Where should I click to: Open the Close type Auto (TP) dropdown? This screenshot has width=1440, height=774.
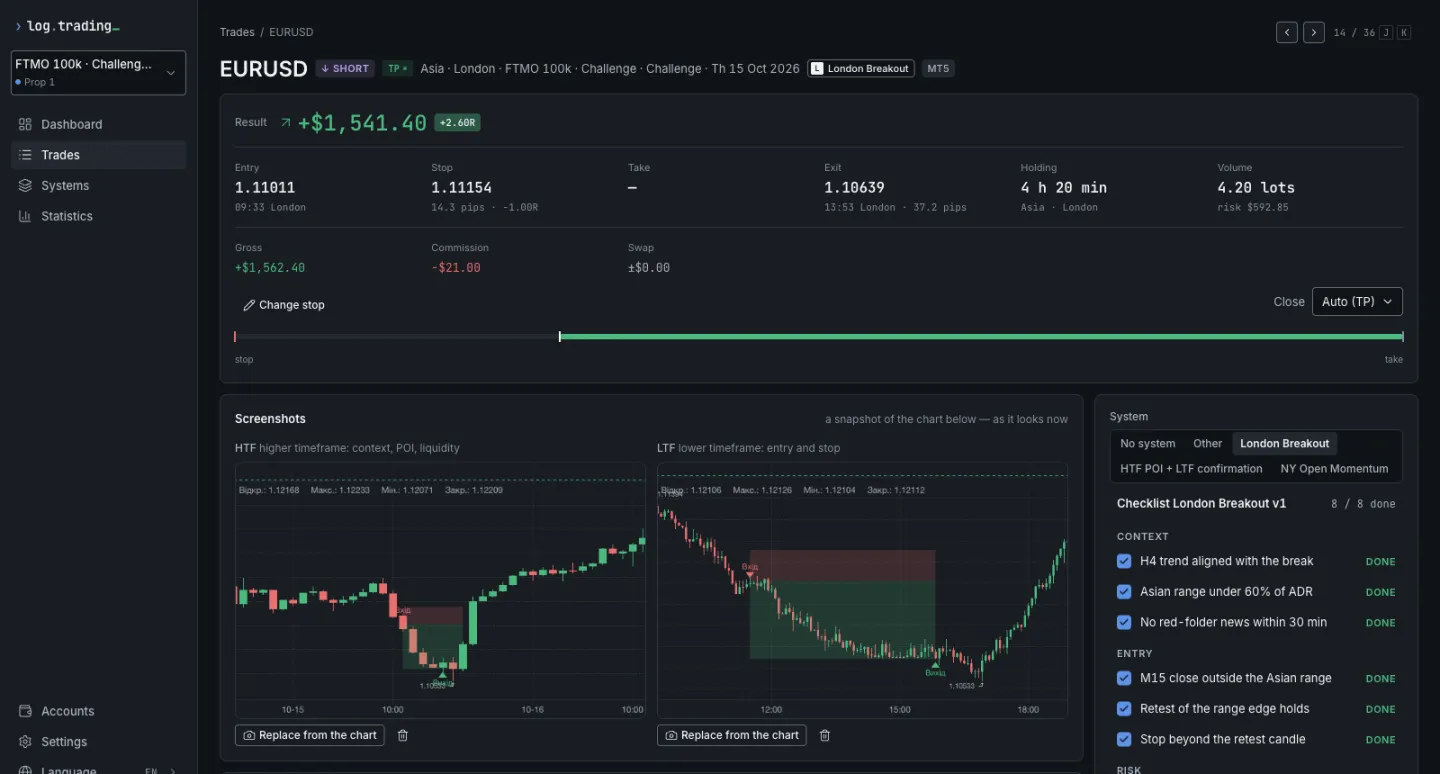pos(1357,302)
